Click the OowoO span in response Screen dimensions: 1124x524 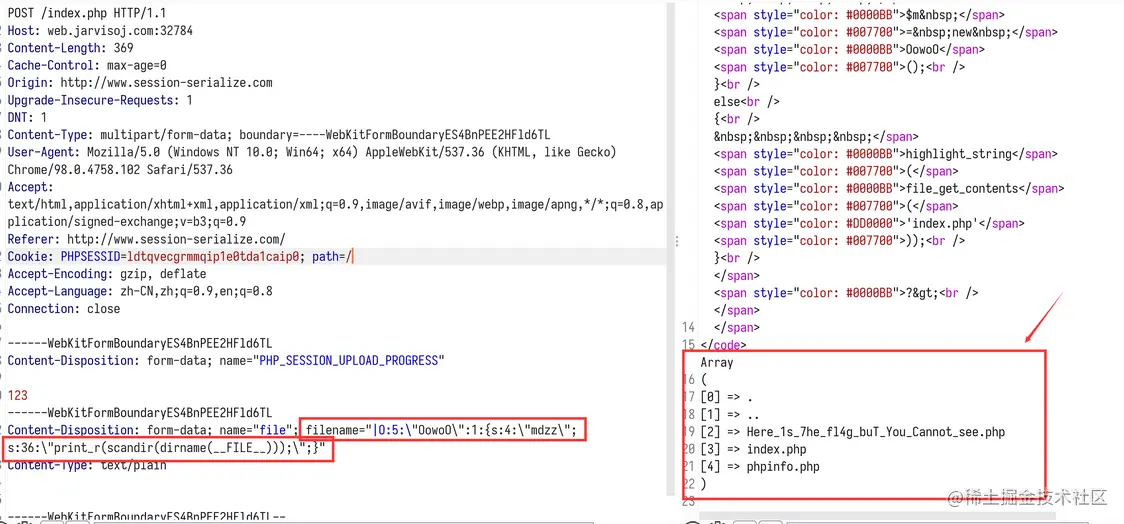tap(849, 49)
